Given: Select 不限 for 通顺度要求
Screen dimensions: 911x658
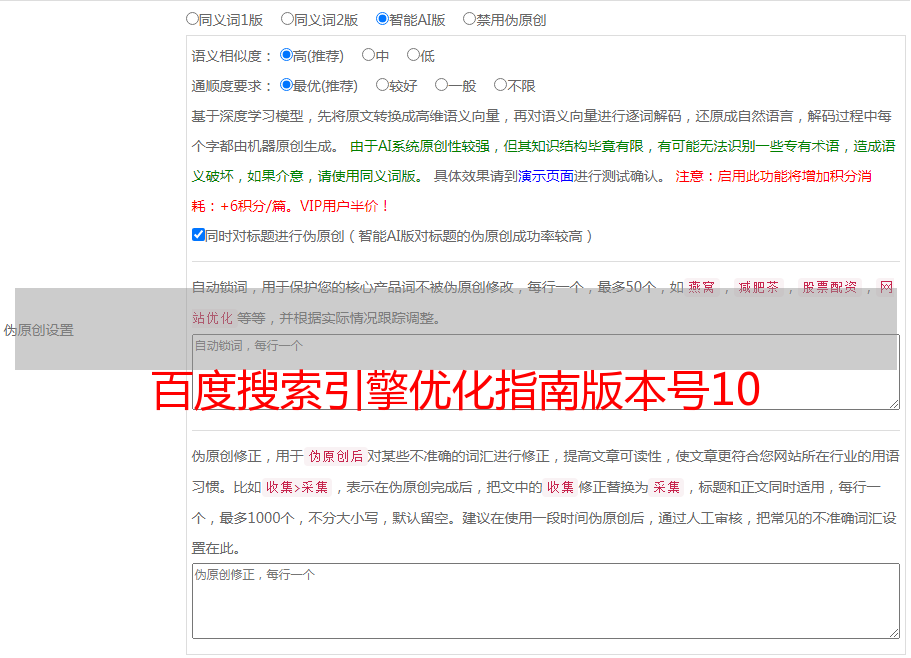Looking at the screenshot, I should 500,85.
